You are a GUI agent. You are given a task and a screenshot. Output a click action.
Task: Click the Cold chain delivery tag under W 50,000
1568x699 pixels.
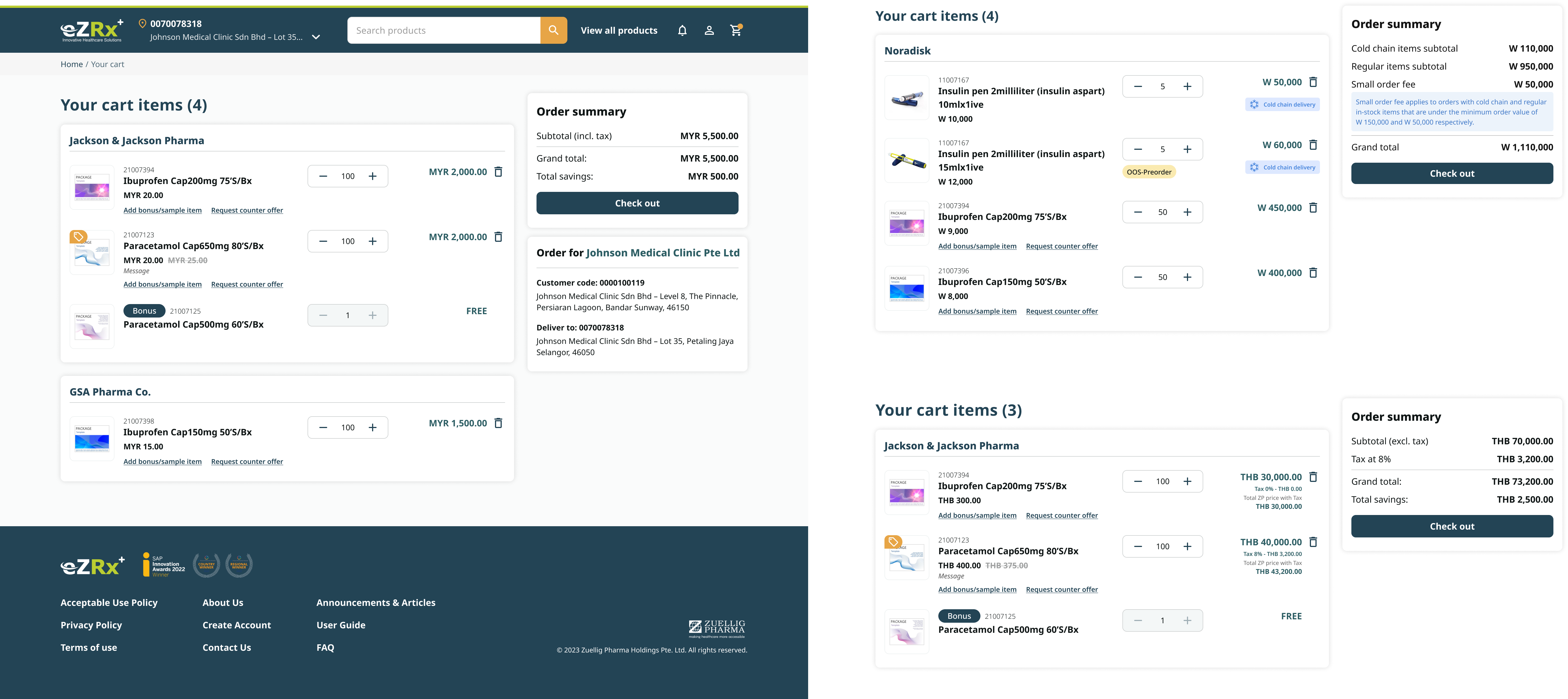pyautogui.click(x=1283, y=105)
